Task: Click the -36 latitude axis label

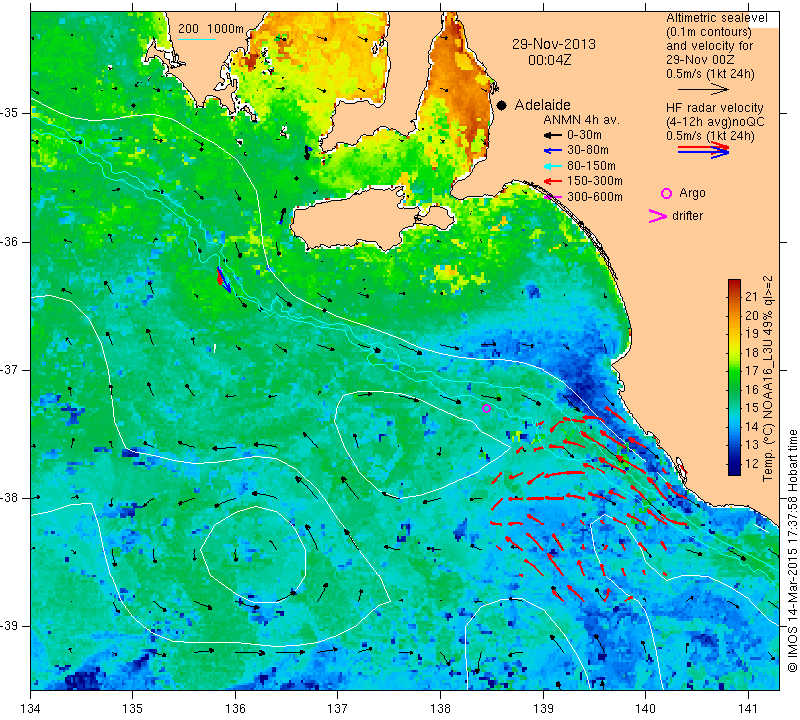Action: pos(12,241)
